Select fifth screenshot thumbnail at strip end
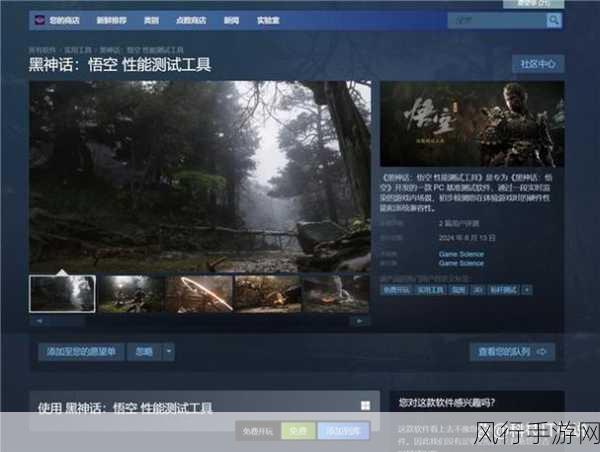Screen dimensions: 600x452 click(336, 294)
